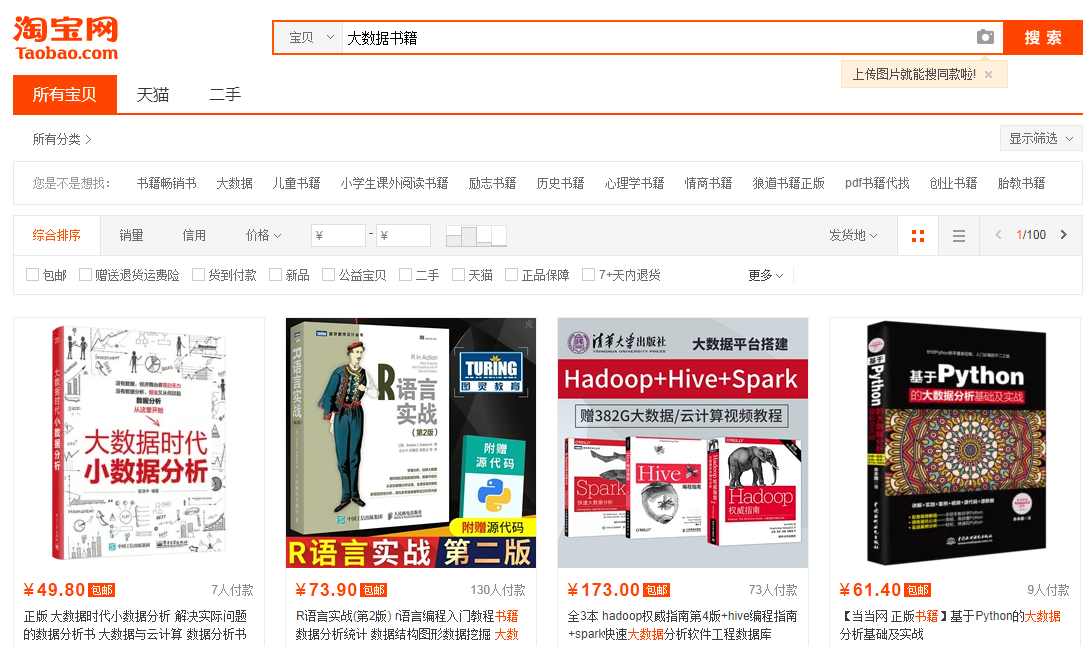Expand 所有分类 categories
Screen dimensions: 1084x646
pos(62,139)
